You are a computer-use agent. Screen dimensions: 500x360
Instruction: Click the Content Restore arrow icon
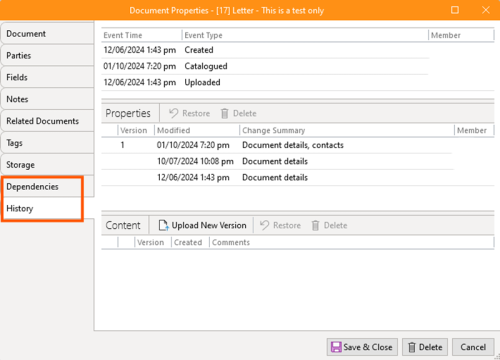coord(265,225)
